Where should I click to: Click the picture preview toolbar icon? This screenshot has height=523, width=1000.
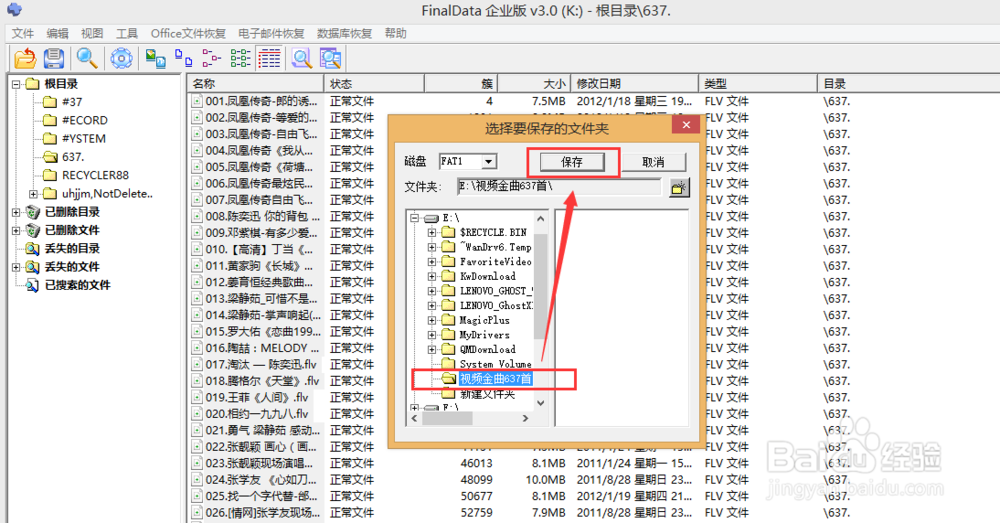pyautogui.click(x=156, y=59)
